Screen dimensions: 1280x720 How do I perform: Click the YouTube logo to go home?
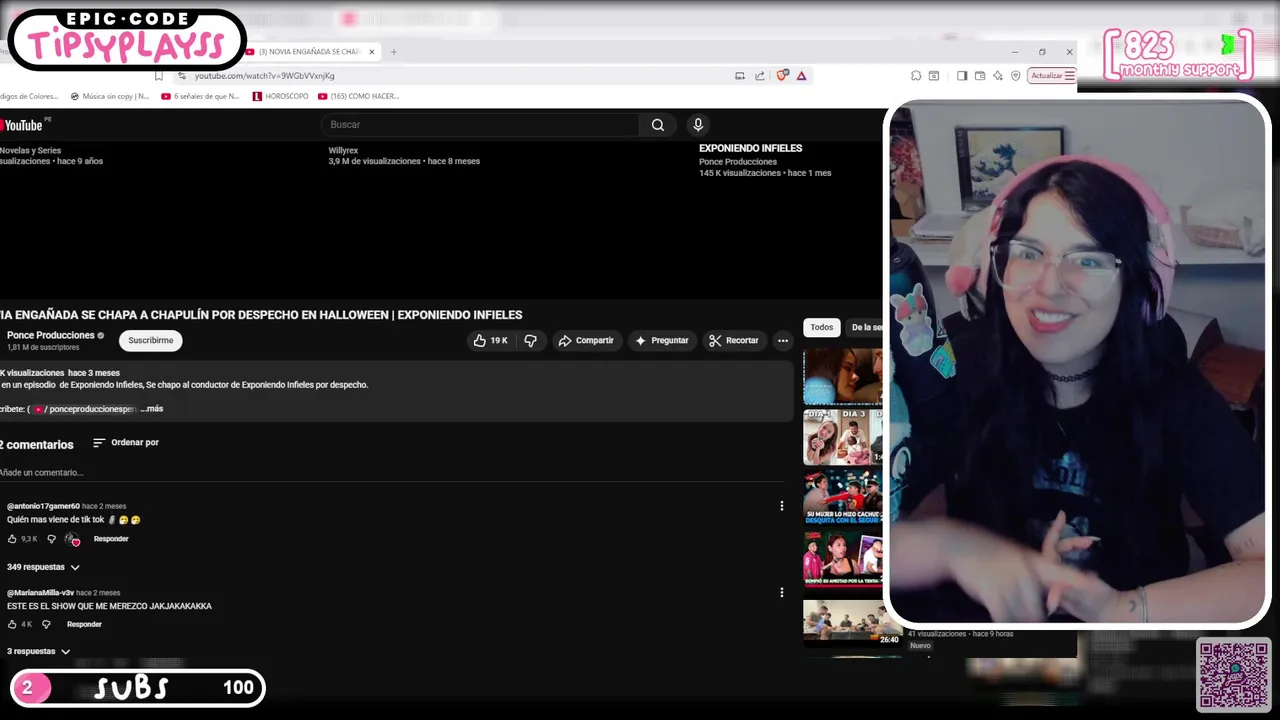pyautogui.click(x=21, y=125)
